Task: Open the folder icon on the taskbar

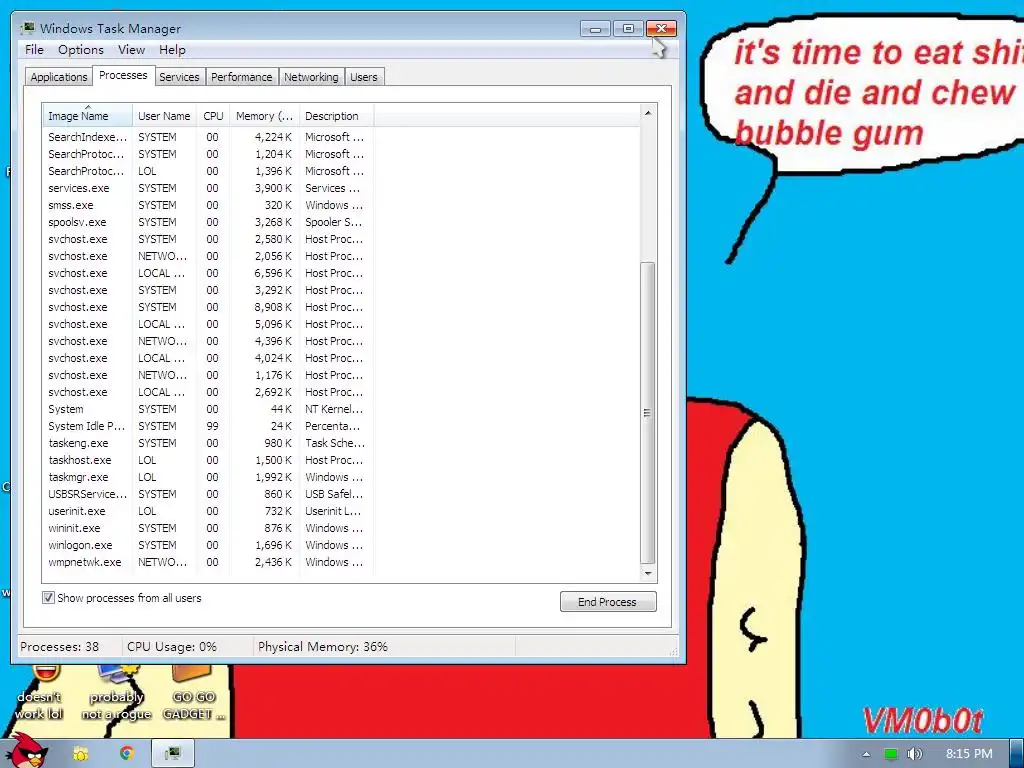Action: [x=81, y=754]
